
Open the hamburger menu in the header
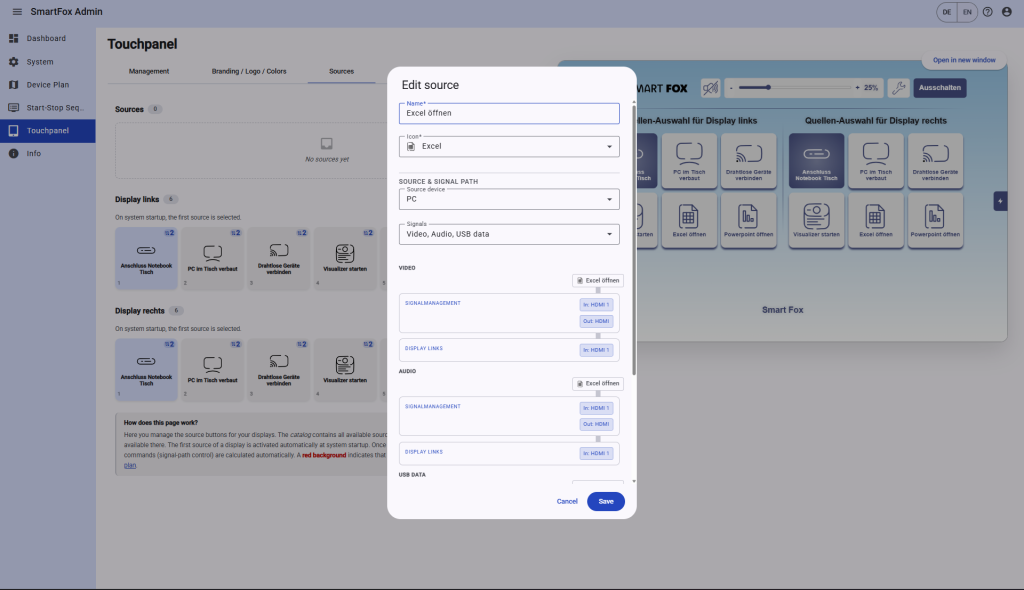click(x=17, y=12)
